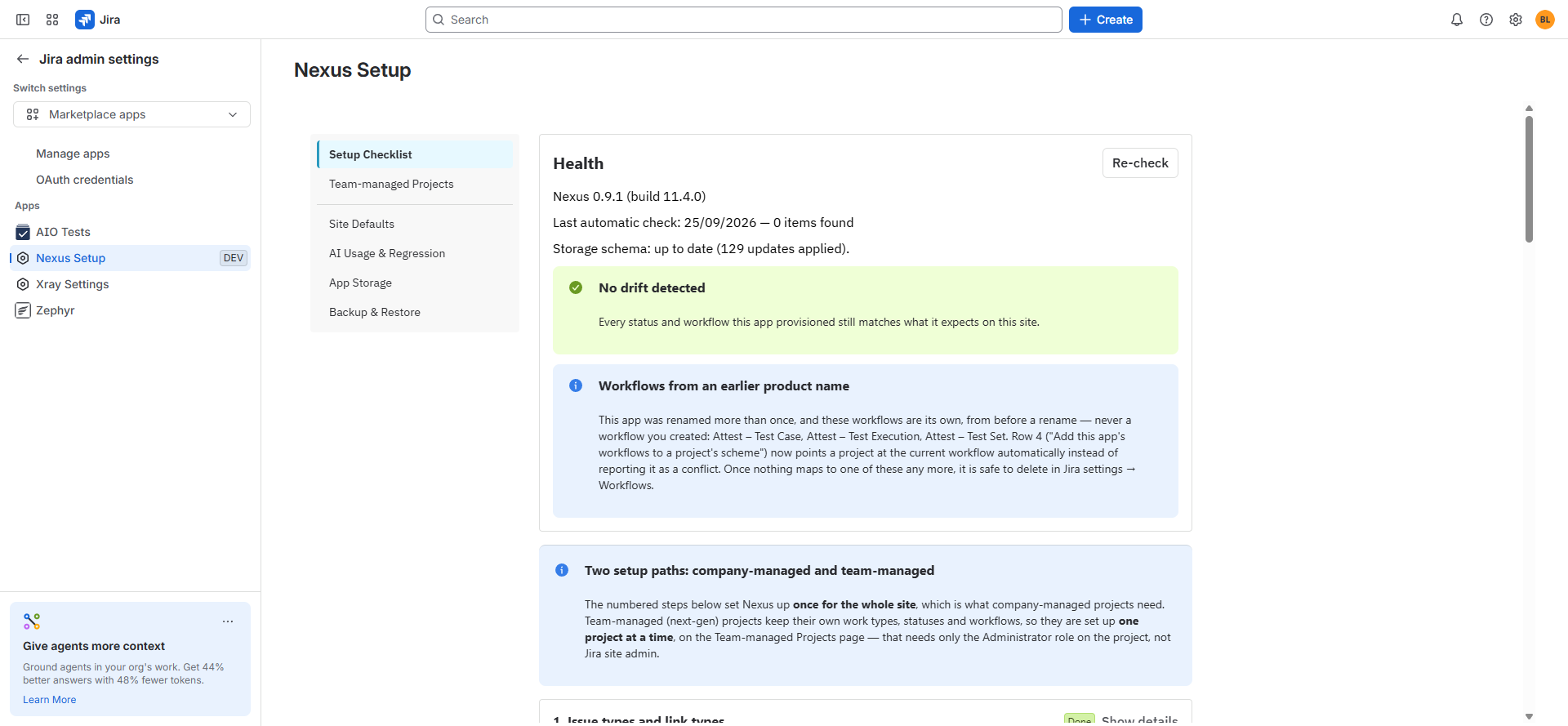Click the text 'Nexus 0.9.1 (build 11.4.0)'
Viewport: 1568px width, 726px height.
click(x=629, y=196)
